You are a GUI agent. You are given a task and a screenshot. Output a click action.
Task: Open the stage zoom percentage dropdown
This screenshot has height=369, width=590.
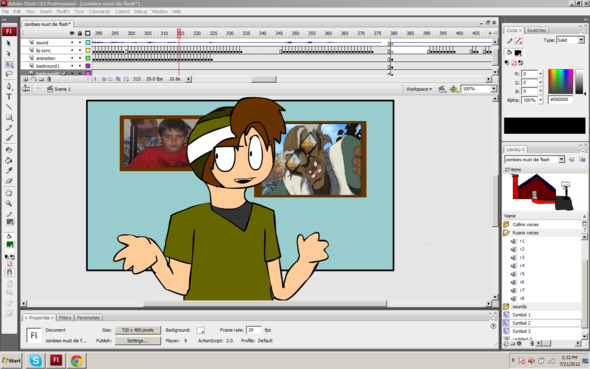[x=494, y=89]
